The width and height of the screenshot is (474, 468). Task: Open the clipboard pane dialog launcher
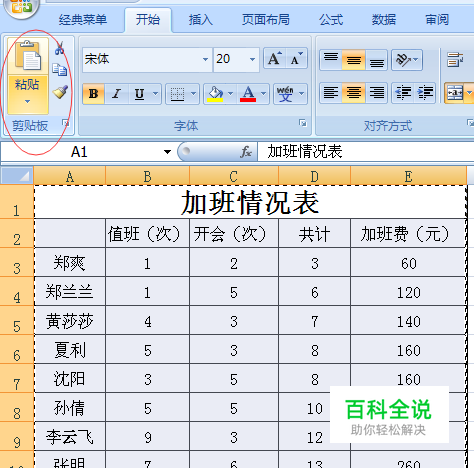click(66, 123)
